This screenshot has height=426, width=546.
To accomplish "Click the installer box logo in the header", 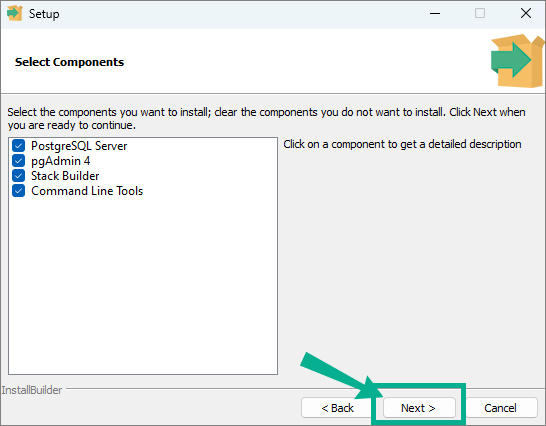I will click(x=517, y=61).
